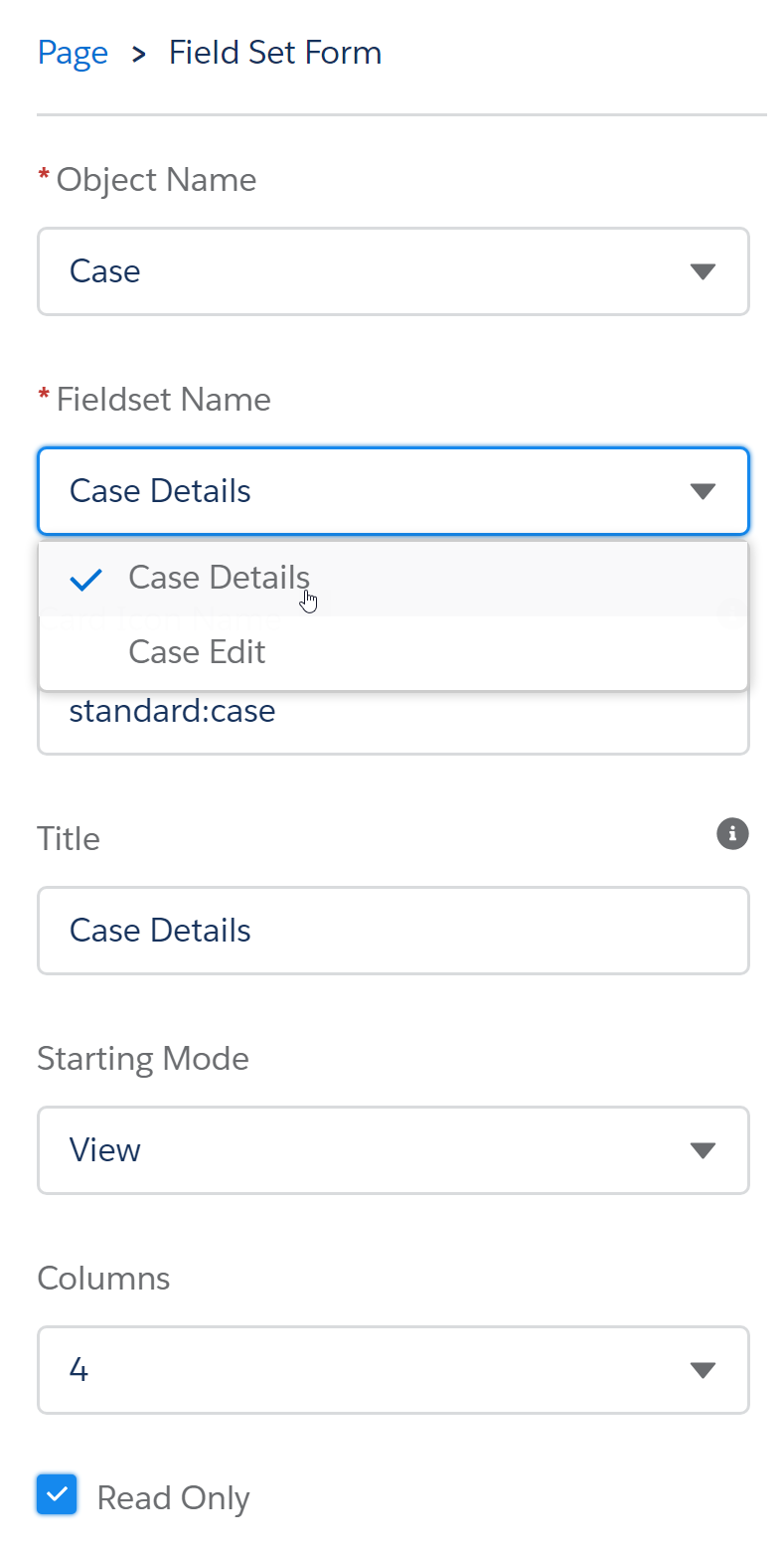Viewport: 784px width, 1551px height.
Task: Click the Starting Mode field label
Action: (x=143, y=1058)
